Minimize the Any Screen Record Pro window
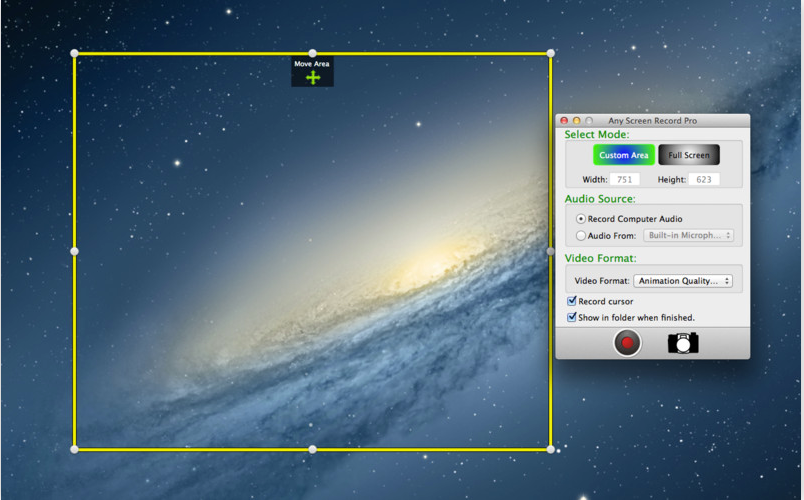Image resolution: width=804 pixels, height=500 pixels. point(576,121)
